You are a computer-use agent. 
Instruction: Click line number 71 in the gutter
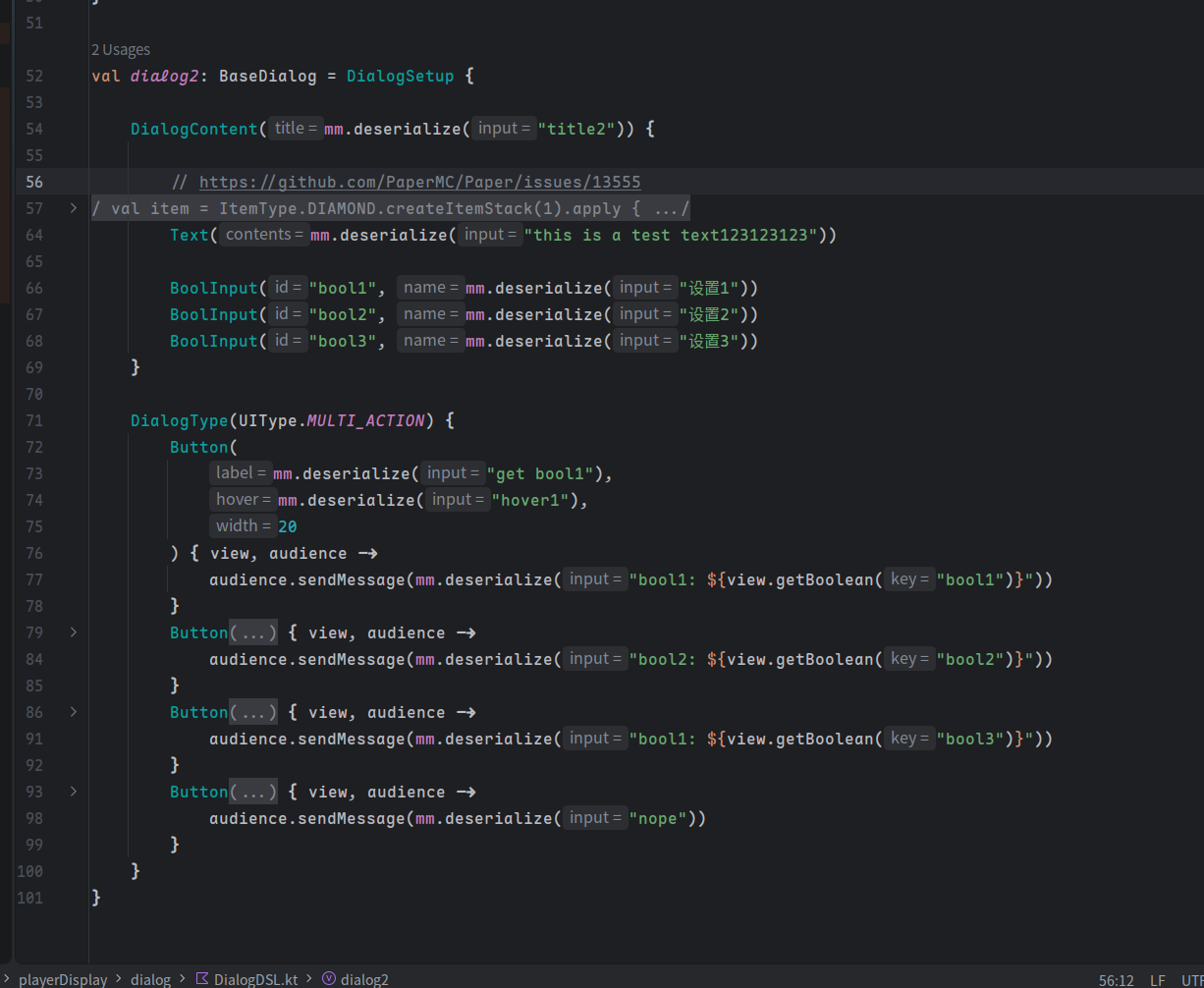[34, 420]
